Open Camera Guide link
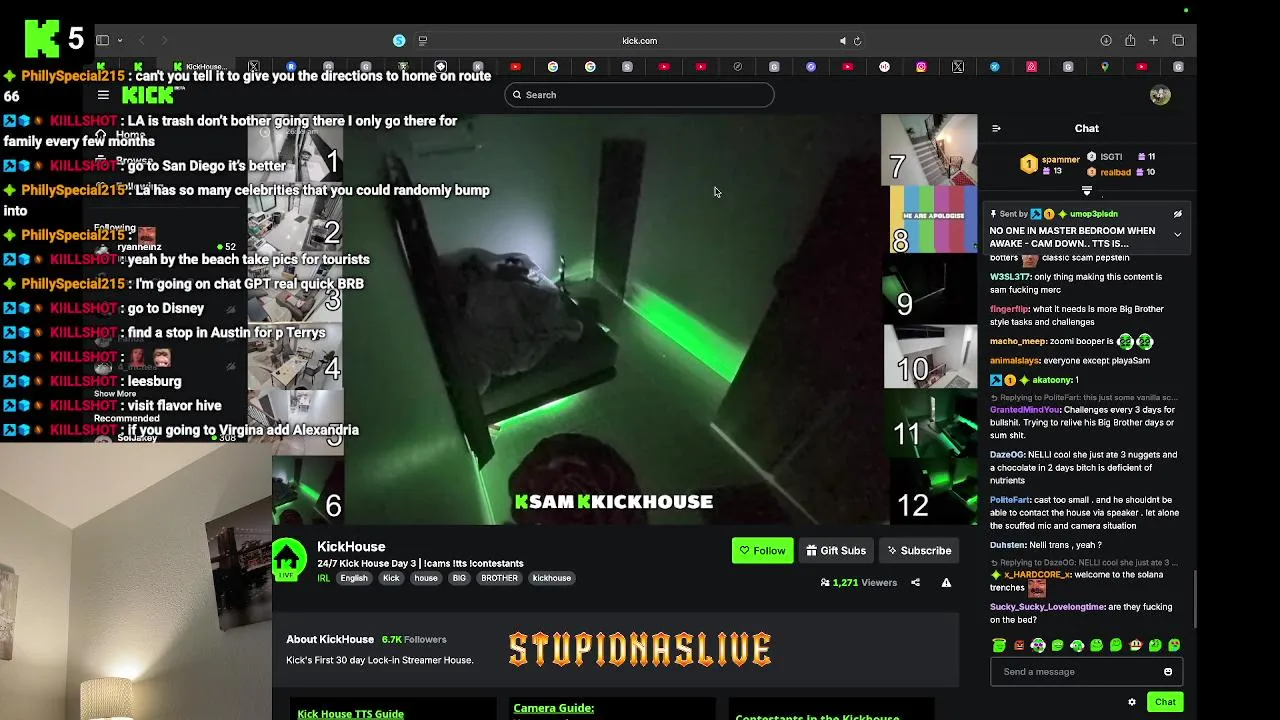 553,708
